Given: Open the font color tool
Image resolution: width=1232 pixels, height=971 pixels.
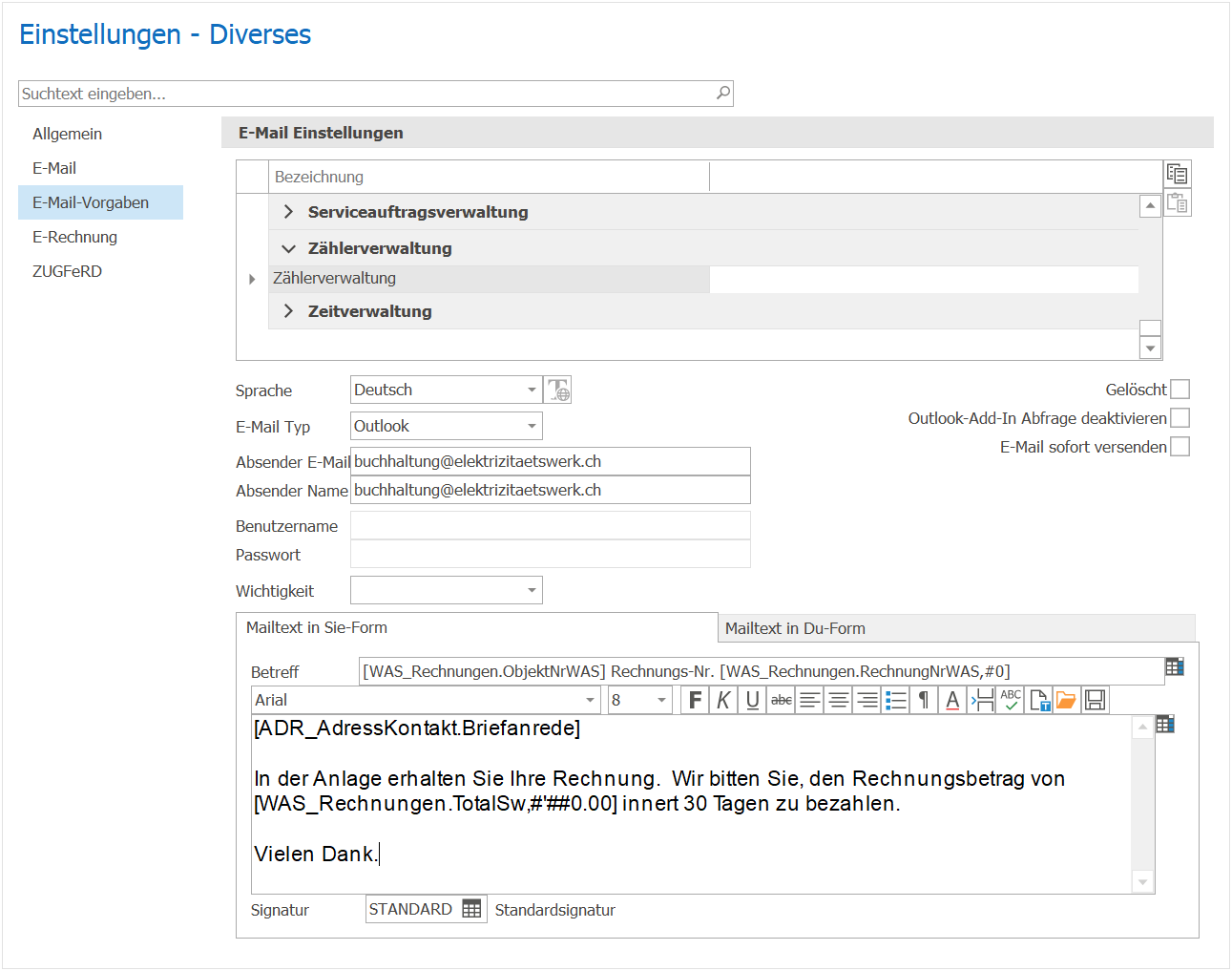Looking at the screenshot, I should 952,700.
